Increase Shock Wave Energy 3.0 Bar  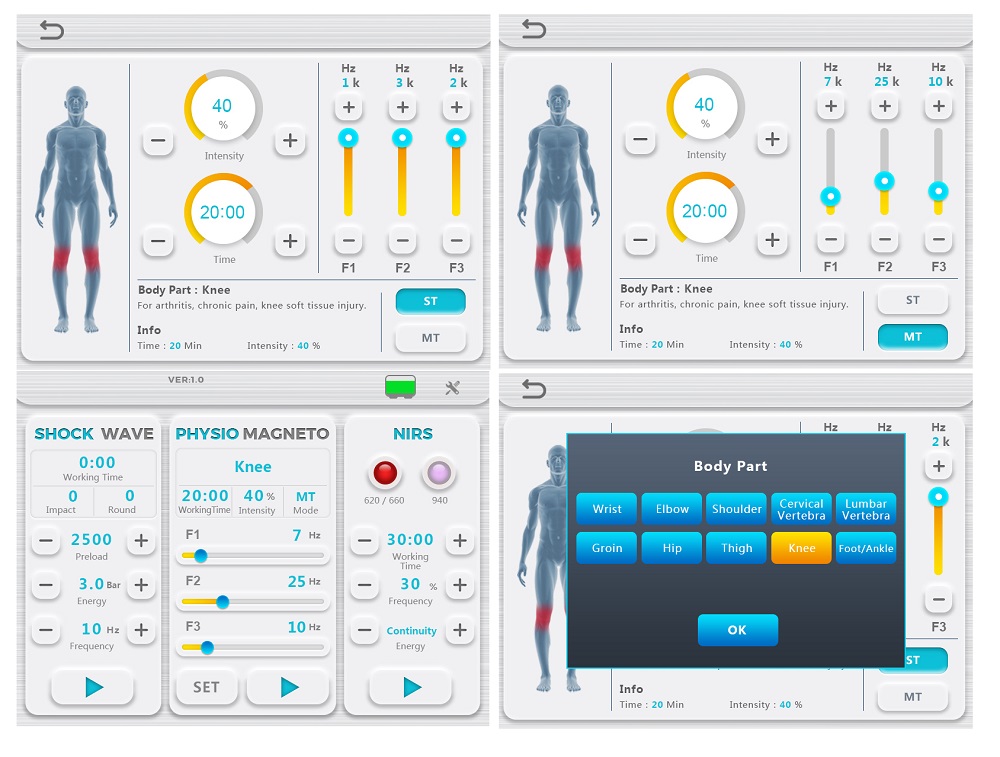click(x=141, y=585)
